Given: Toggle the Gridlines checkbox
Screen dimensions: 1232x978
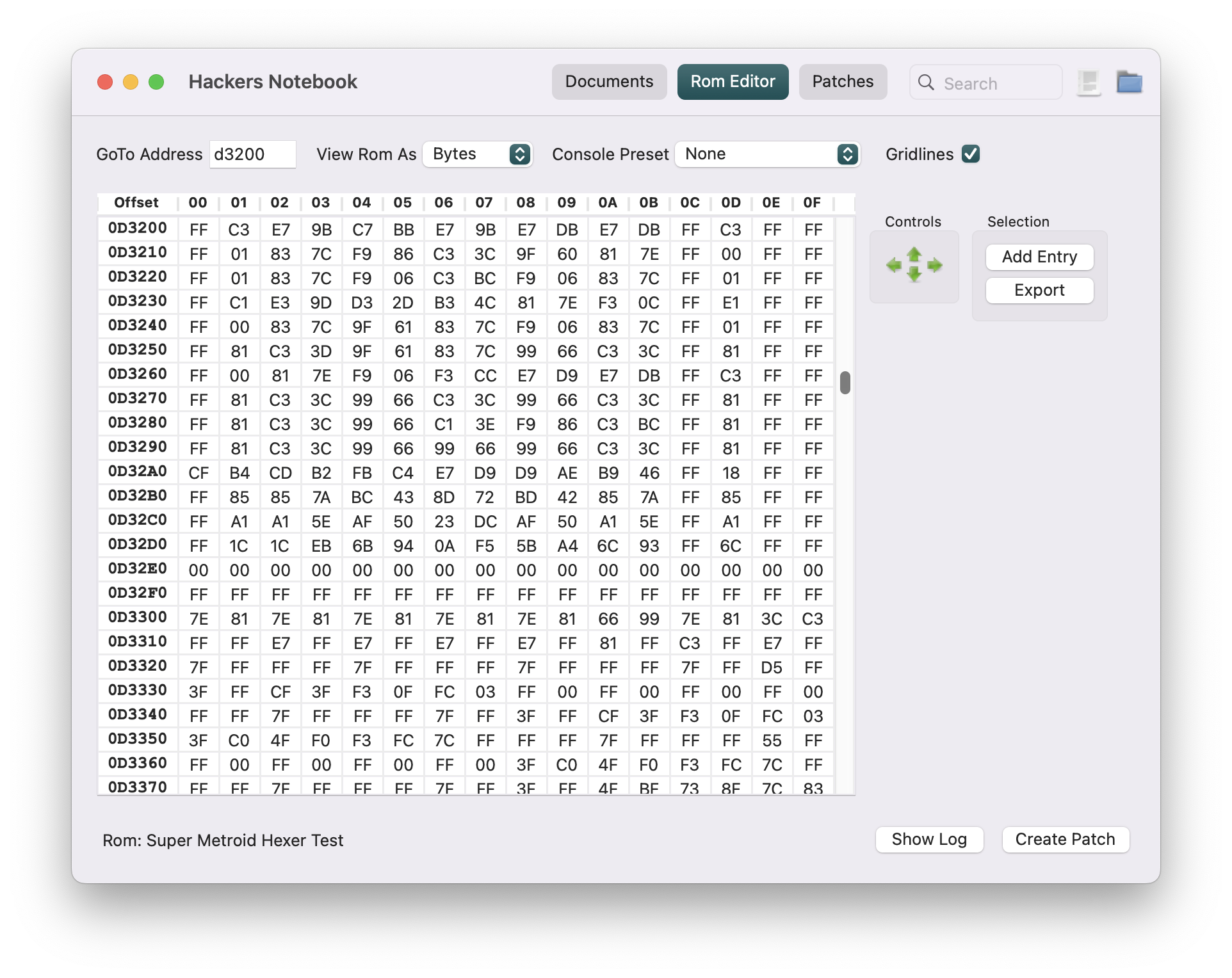Looking at the screenshot, I should tap(971, 154).
